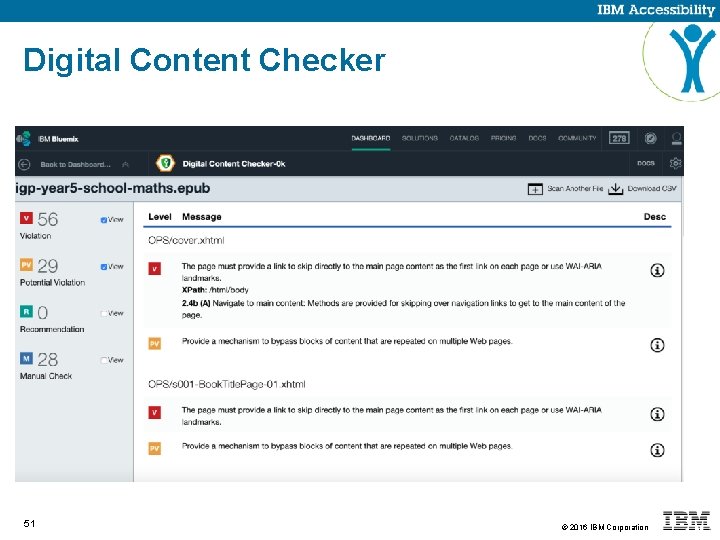Screen dimensions: 720x540
Task: Click the 0 Recommendation count
Action: point(42,313)
